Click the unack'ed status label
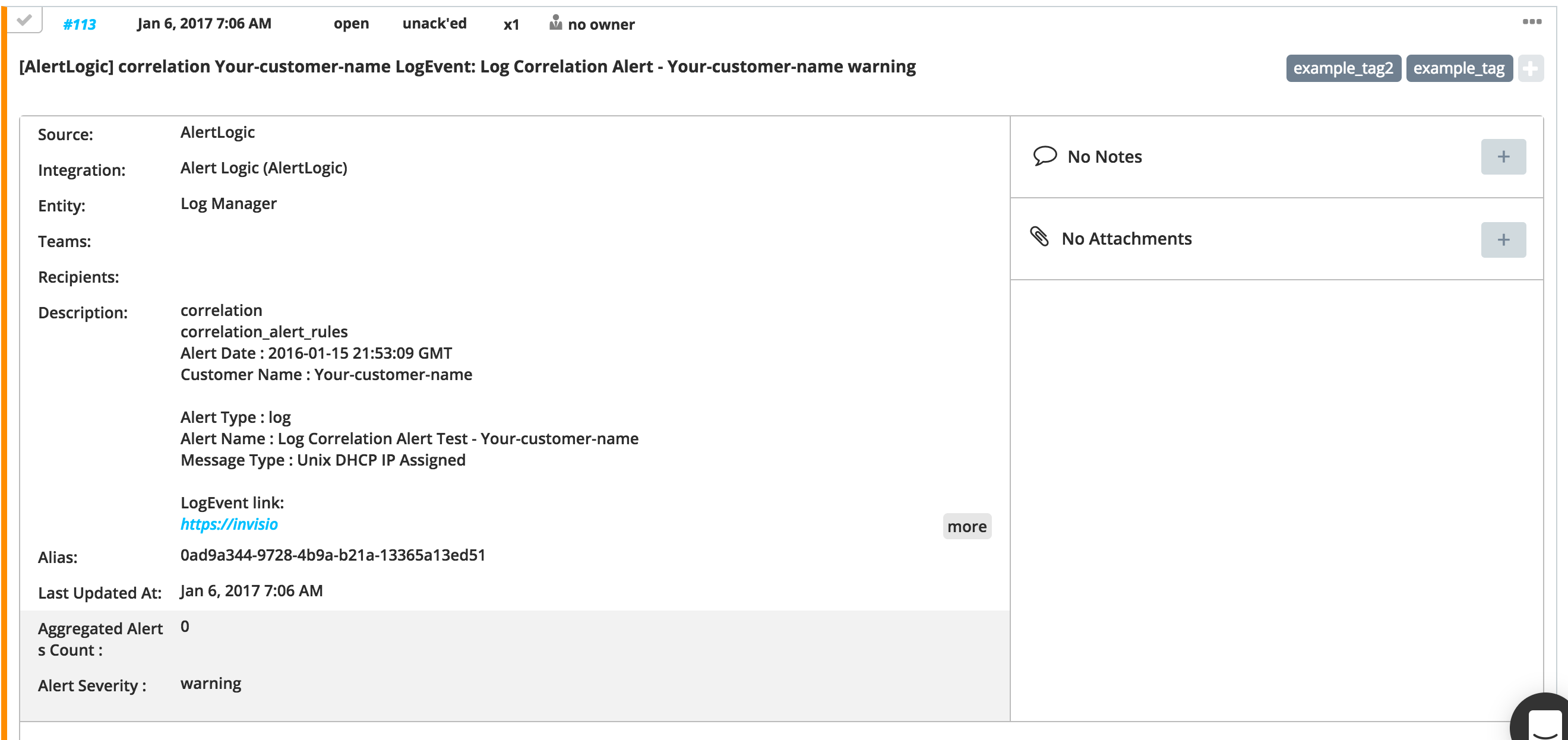Image resolution: width=1568 pixels, height=740 pixels. [x=434, y=24]
